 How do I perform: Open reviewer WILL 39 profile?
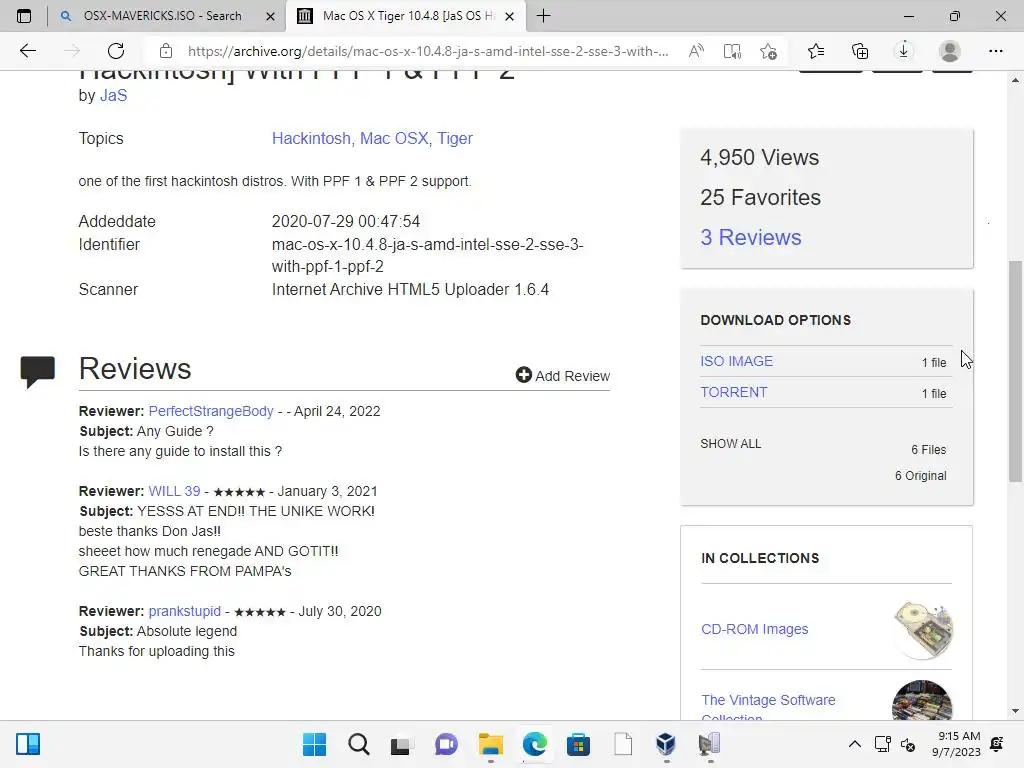[174, 491]
